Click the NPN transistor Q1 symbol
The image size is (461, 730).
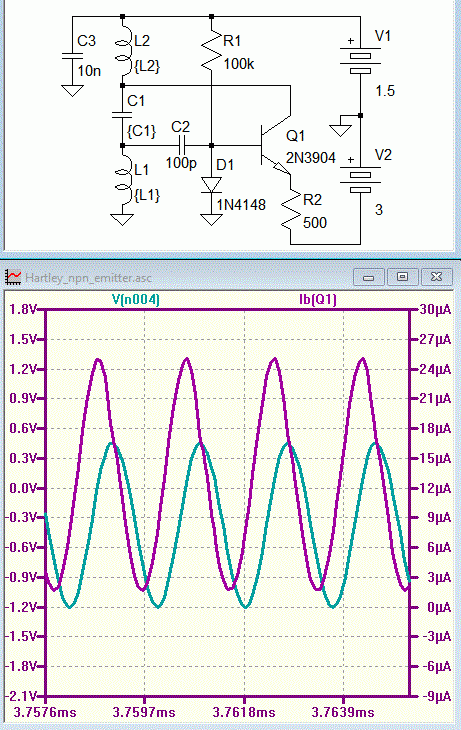(x=275, y=145)
